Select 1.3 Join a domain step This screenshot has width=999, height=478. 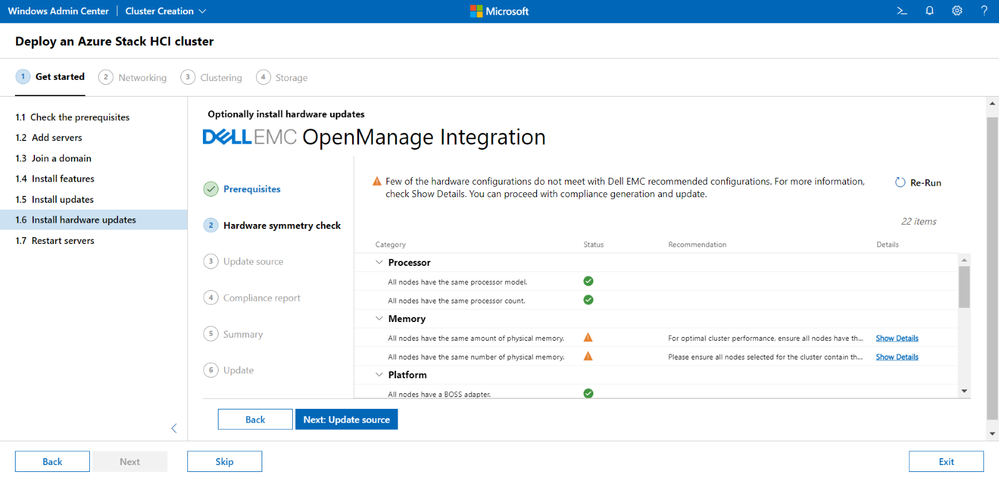(94, 158)
